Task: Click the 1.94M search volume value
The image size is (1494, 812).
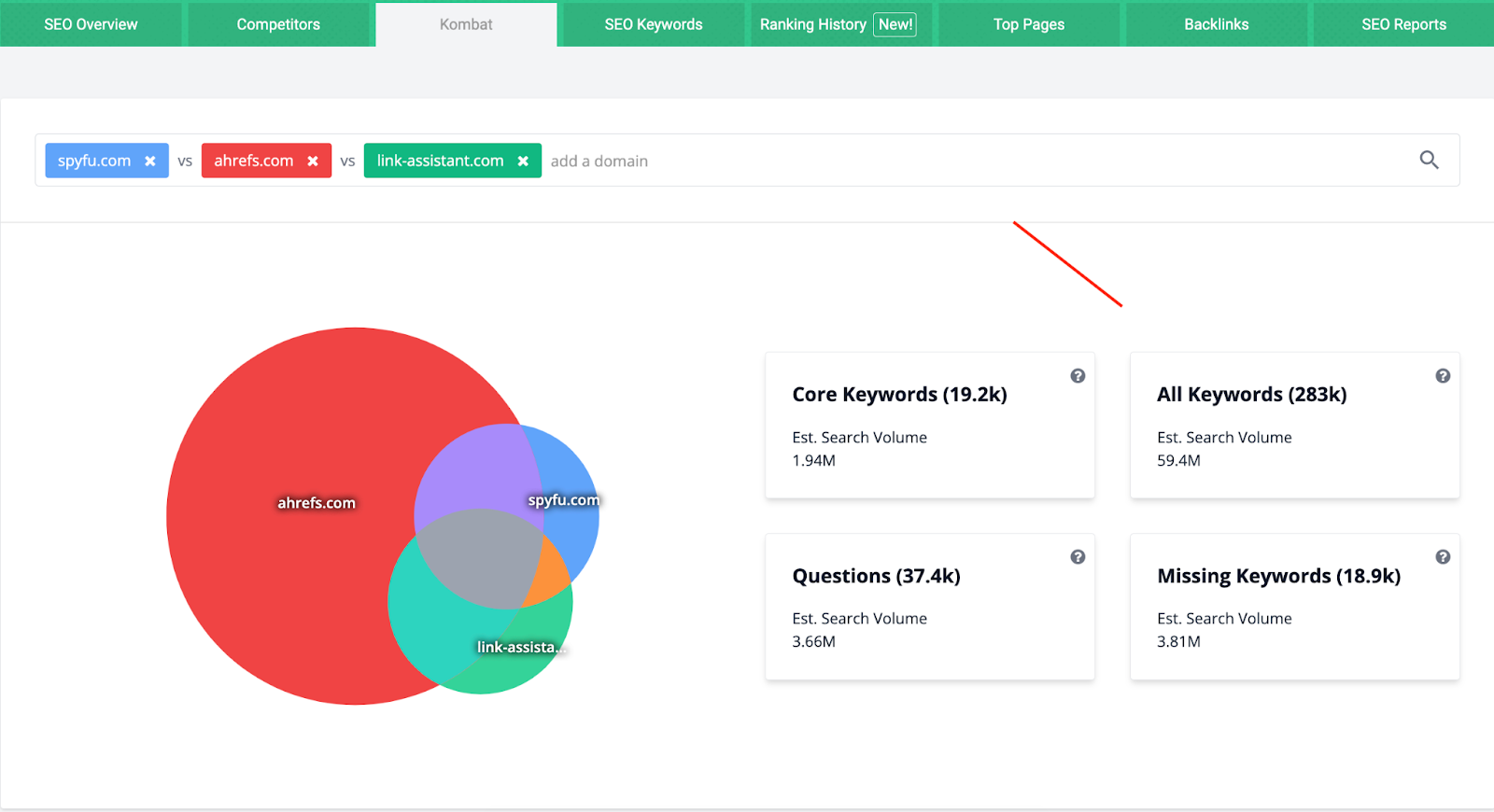Action: pyautogui.click(x=813, y=460)
